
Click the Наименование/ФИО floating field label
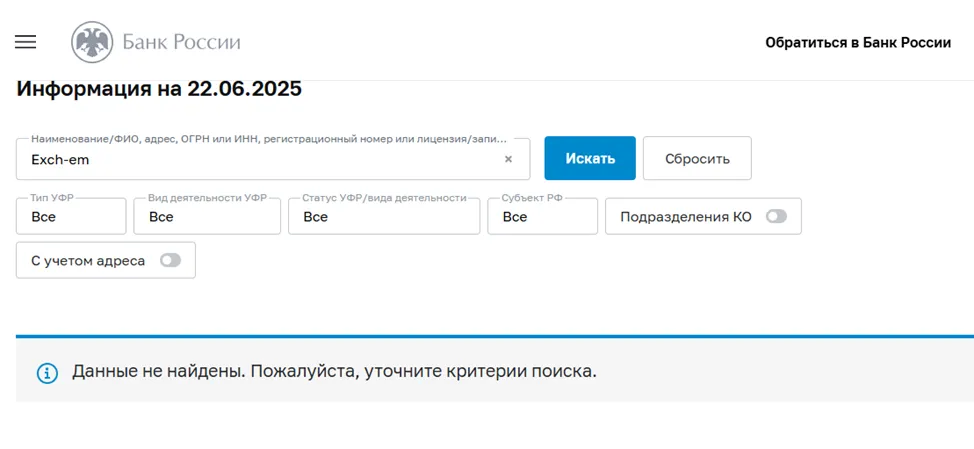click(x=268, y=140)
